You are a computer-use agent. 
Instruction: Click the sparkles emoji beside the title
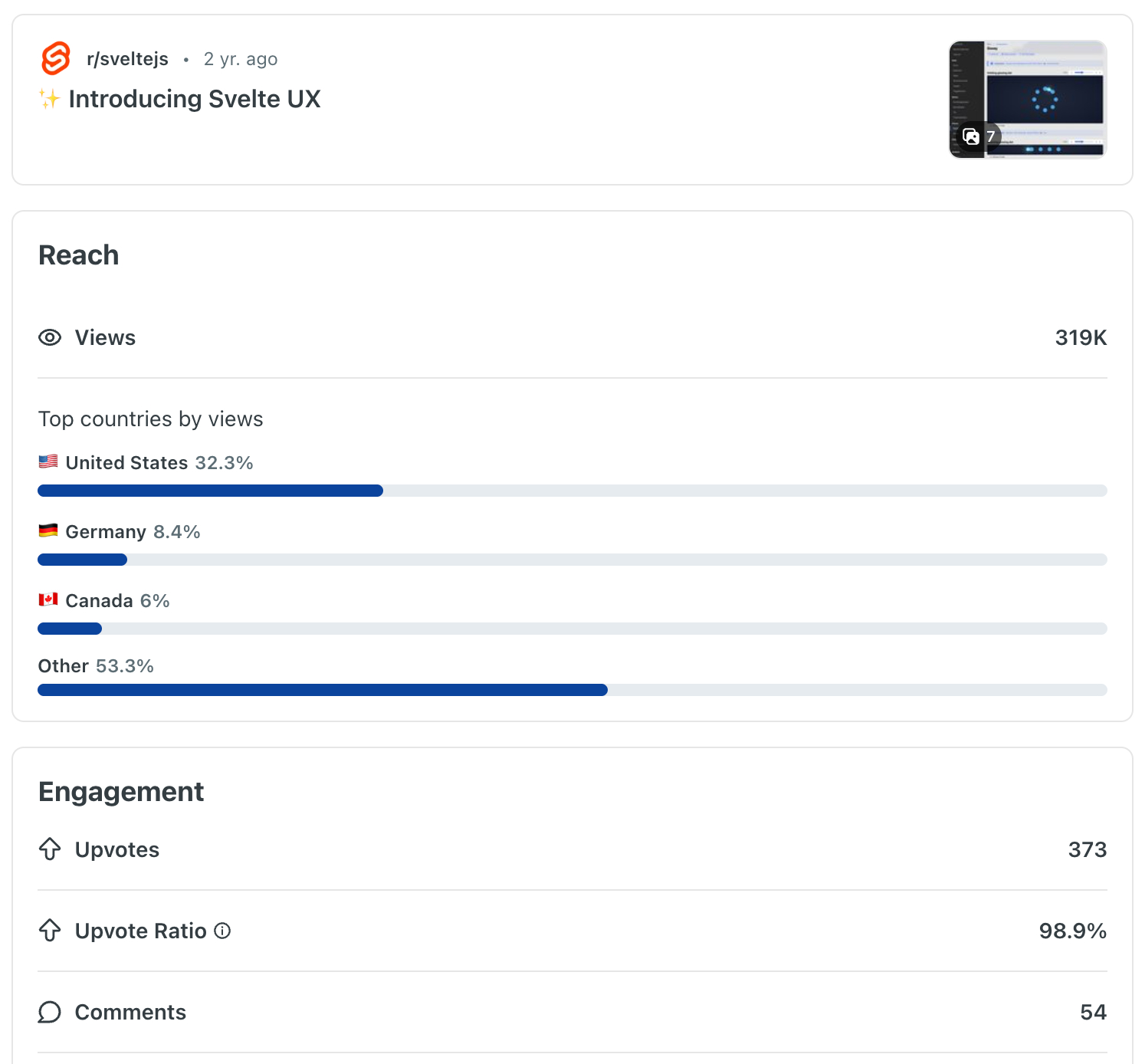(x=49, y=99)
